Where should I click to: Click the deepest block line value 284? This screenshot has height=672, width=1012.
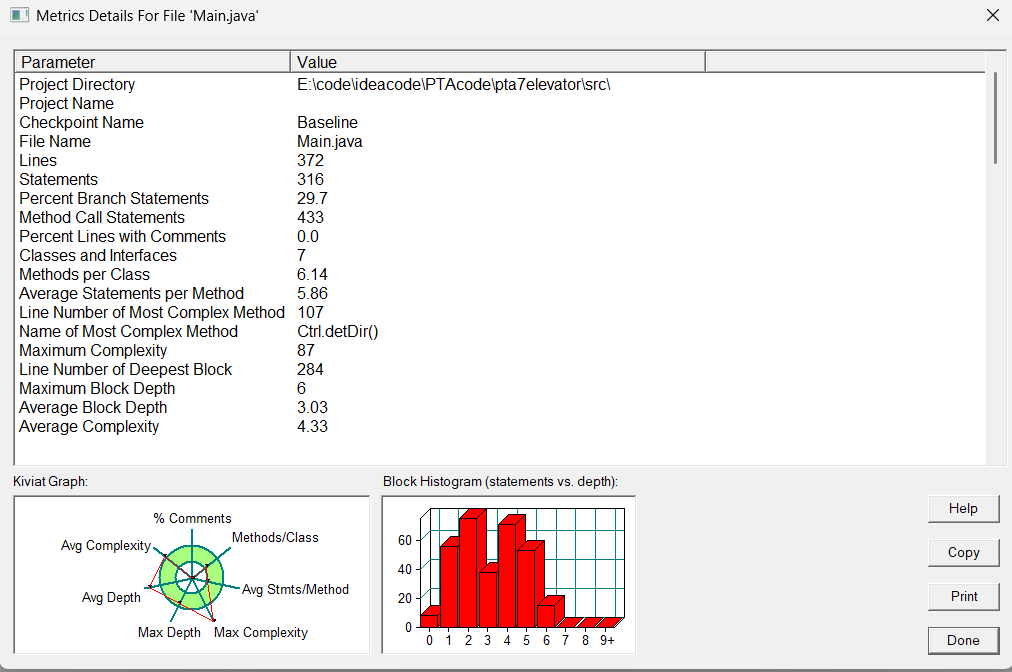tap(310, 370)
